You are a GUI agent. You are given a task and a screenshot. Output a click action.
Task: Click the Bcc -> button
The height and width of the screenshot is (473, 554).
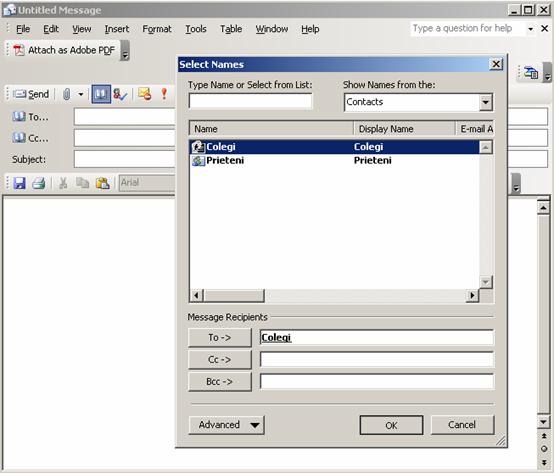pos(220,382)
